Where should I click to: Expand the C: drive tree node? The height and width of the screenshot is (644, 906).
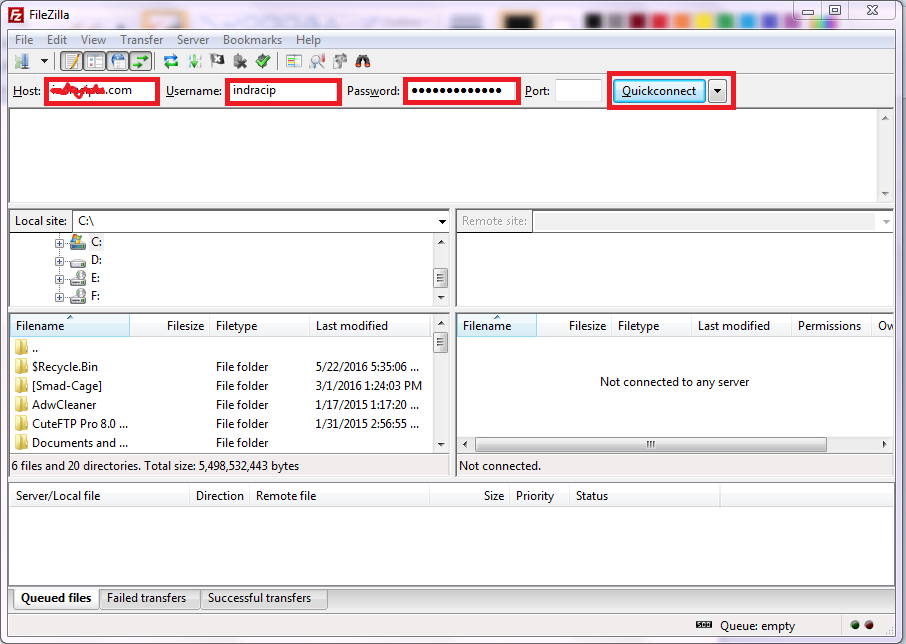click(x=59, y=243)
